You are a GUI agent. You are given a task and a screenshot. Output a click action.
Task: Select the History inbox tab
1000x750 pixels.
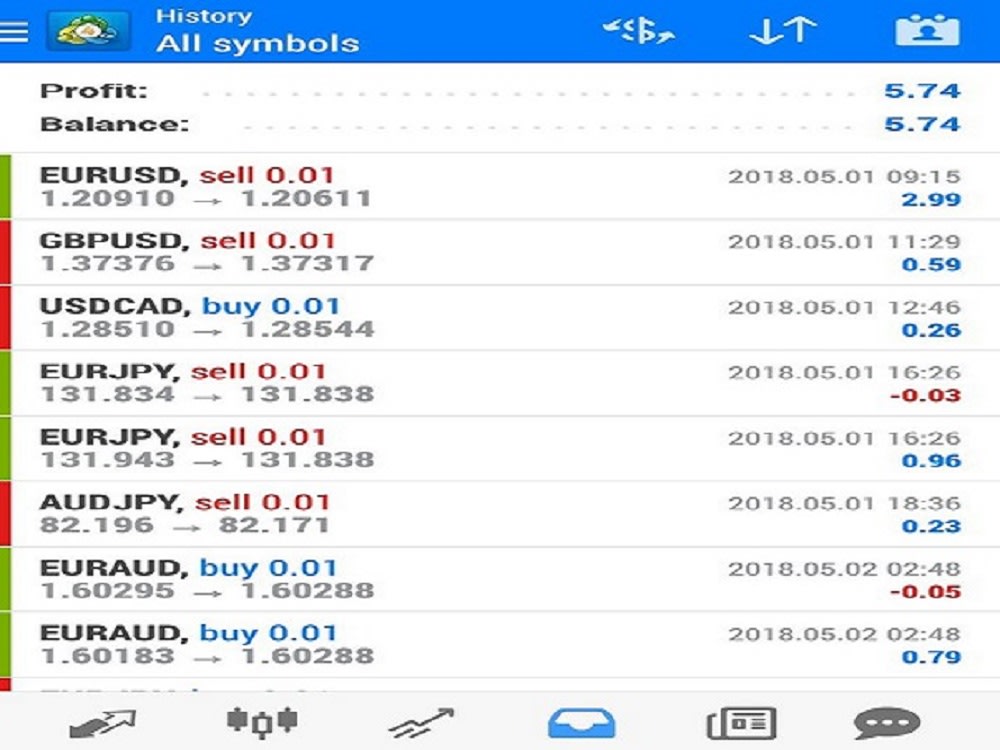tap(582, 724)
